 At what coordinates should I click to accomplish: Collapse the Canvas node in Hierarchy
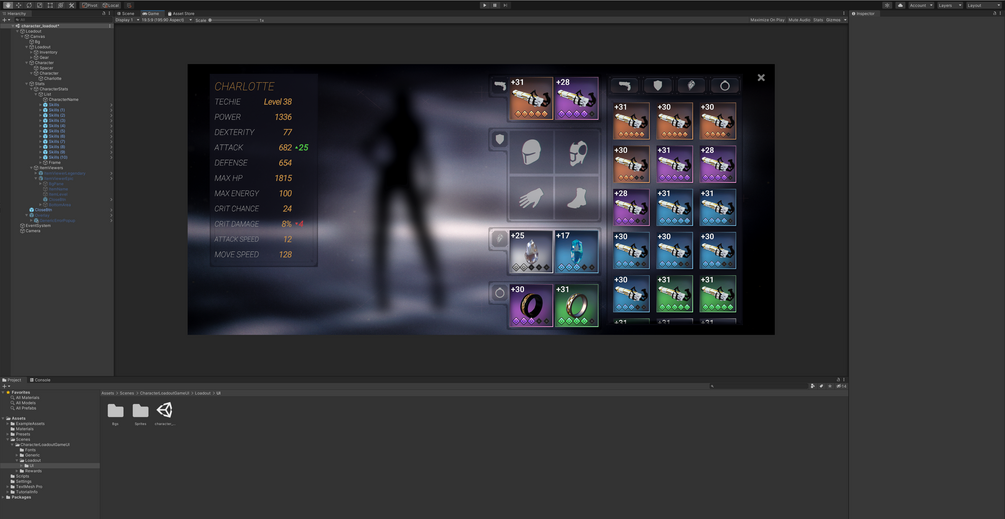[22, 37]
